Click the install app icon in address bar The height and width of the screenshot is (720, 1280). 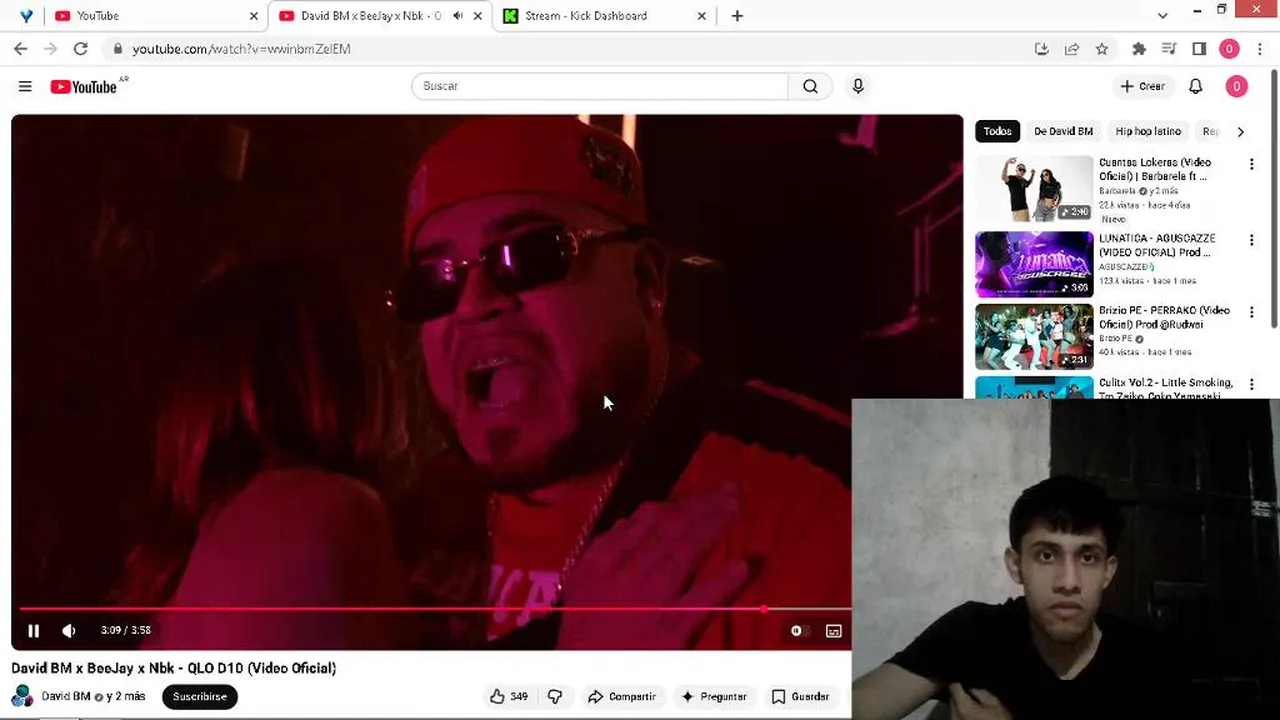pos(1041,48)
